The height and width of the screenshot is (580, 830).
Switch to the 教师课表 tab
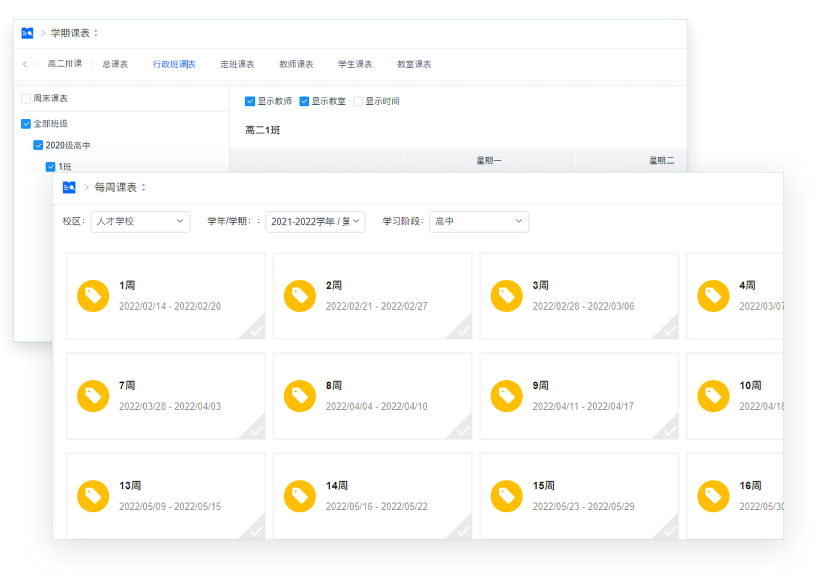[x=294, y=62]
